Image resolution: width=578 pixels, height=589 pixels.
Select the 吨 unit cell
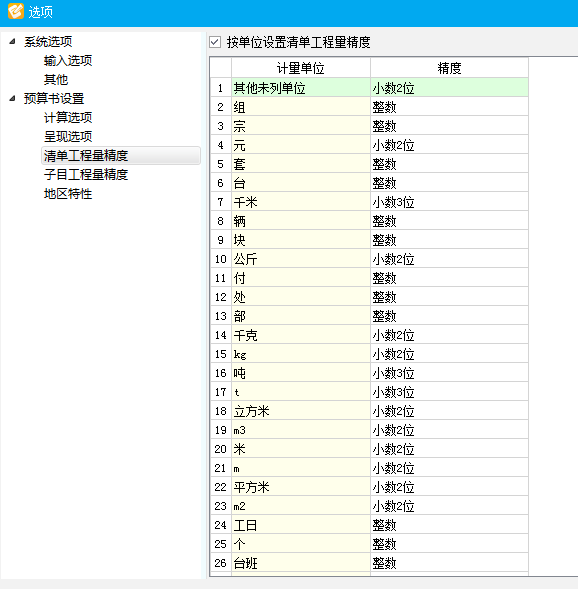pyautogui.click(x=301, y=373)
